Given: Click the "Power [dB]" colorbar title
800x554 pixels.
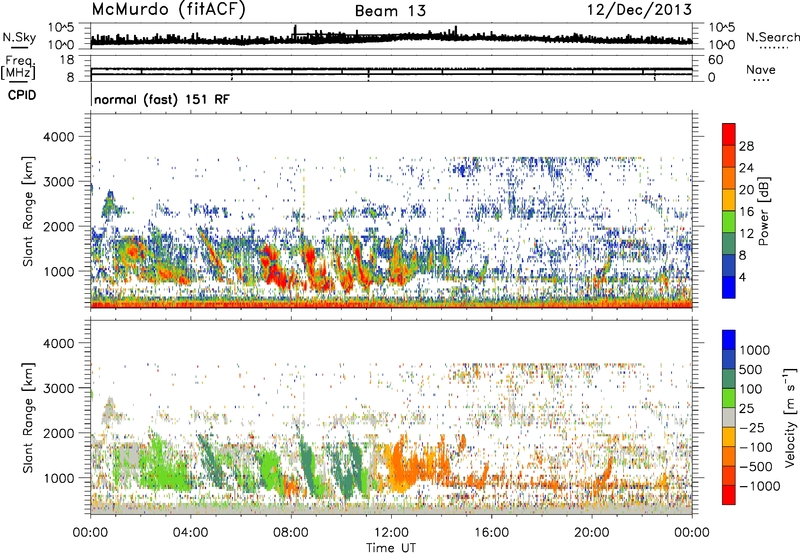Looking at the screenshot, I should [764, 211].
